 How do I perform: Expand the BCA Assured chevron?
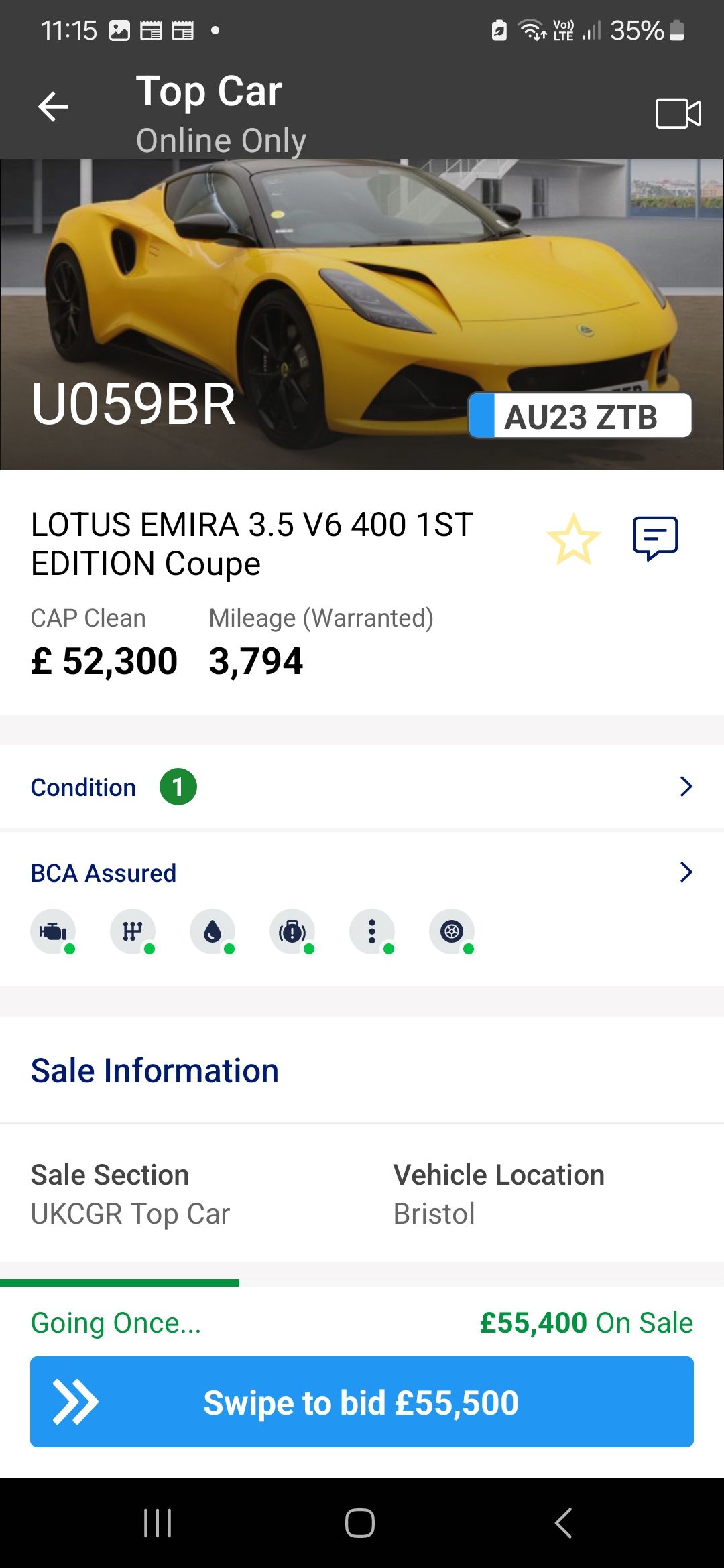click(x=686, y=872)
